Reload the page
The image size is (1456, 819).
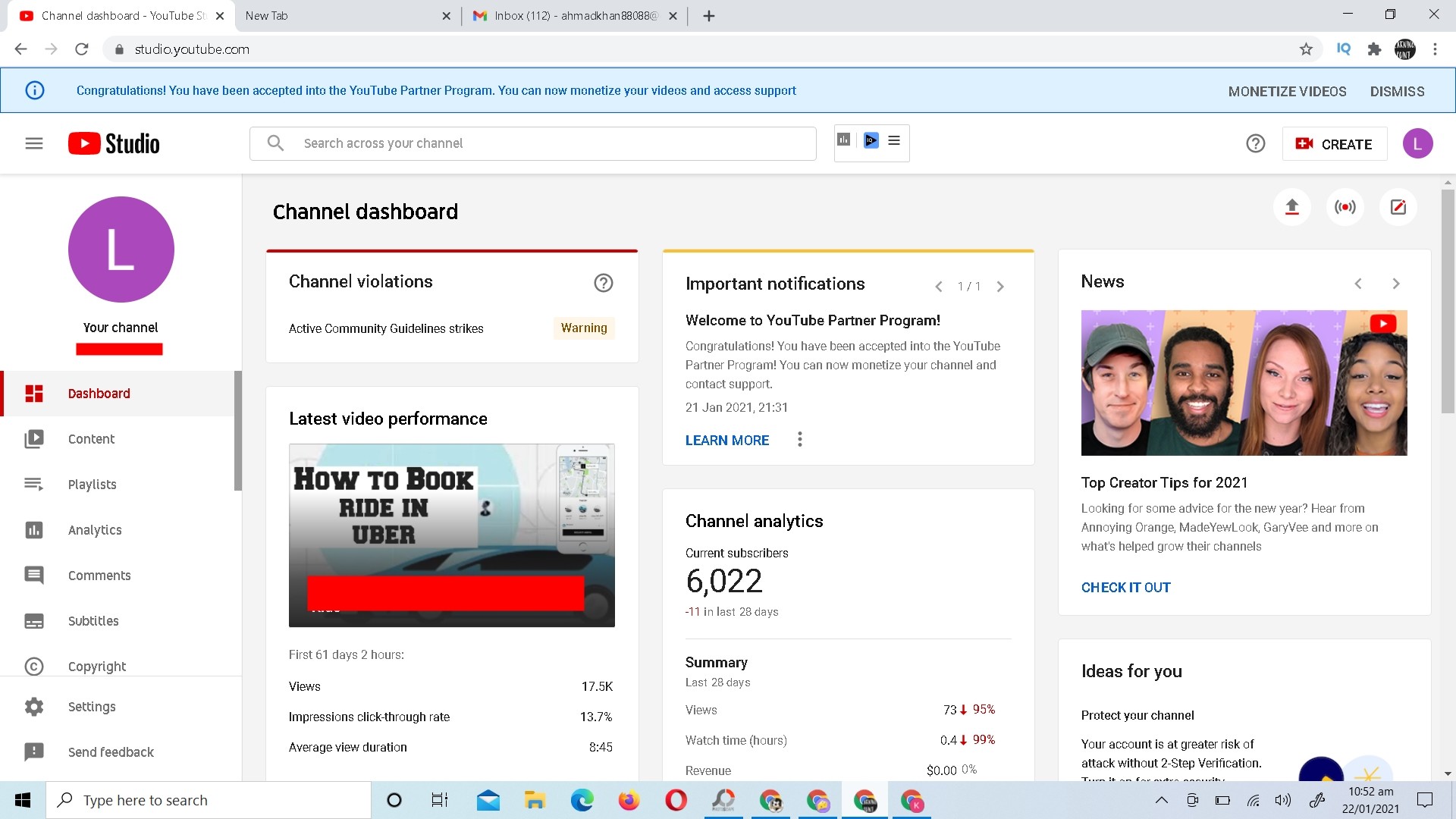82,49
